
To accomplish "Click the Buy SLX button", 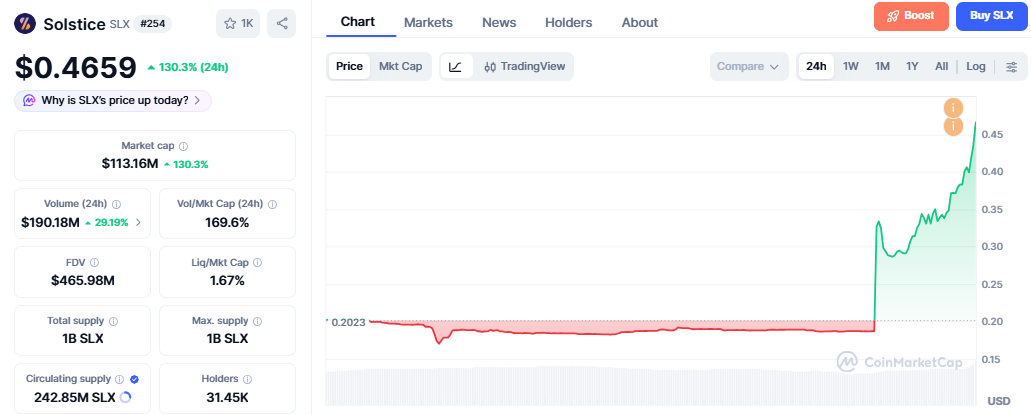I will coord(991,16).
